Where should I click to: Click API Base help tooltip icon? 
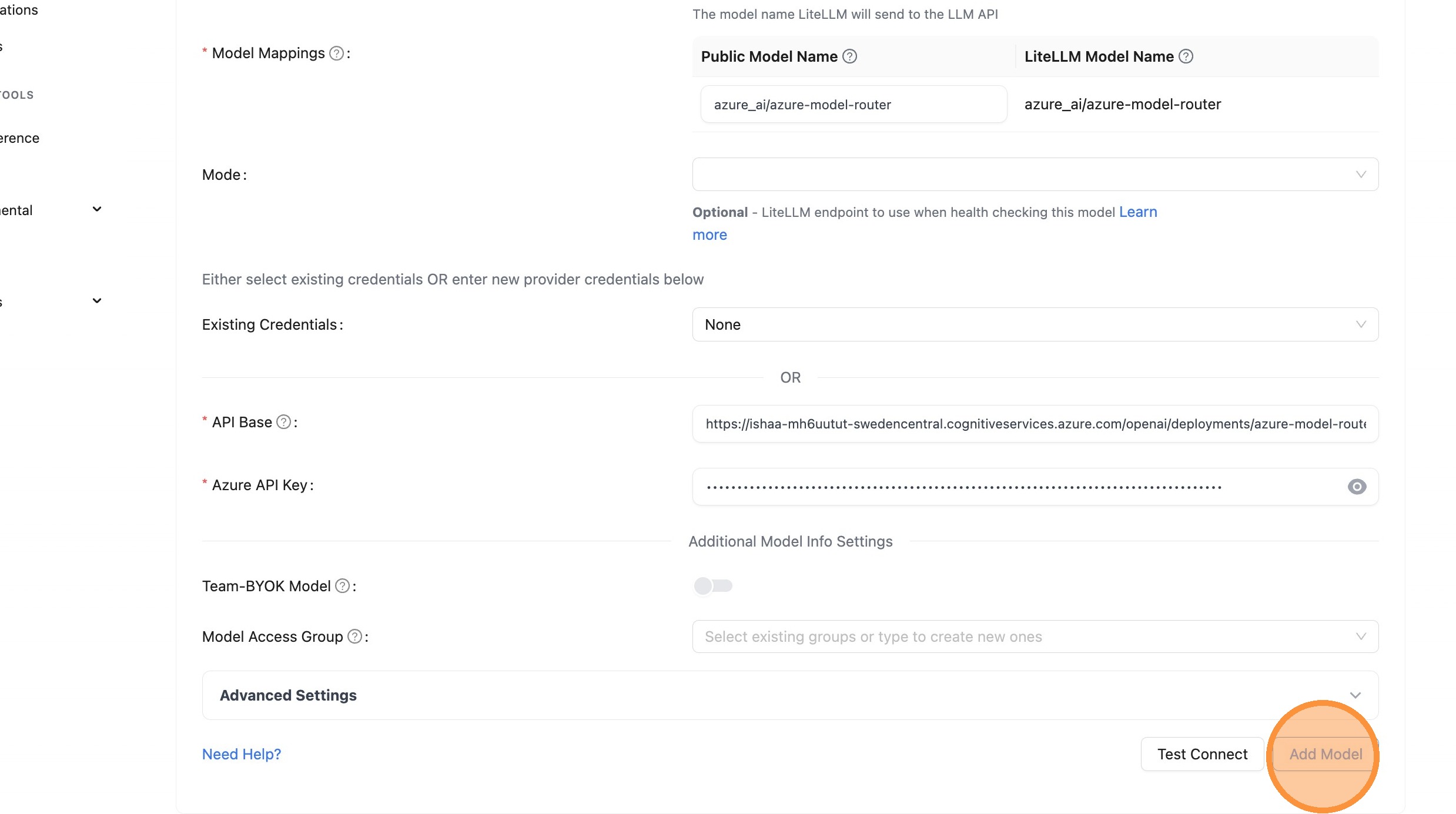coord(283,422)
